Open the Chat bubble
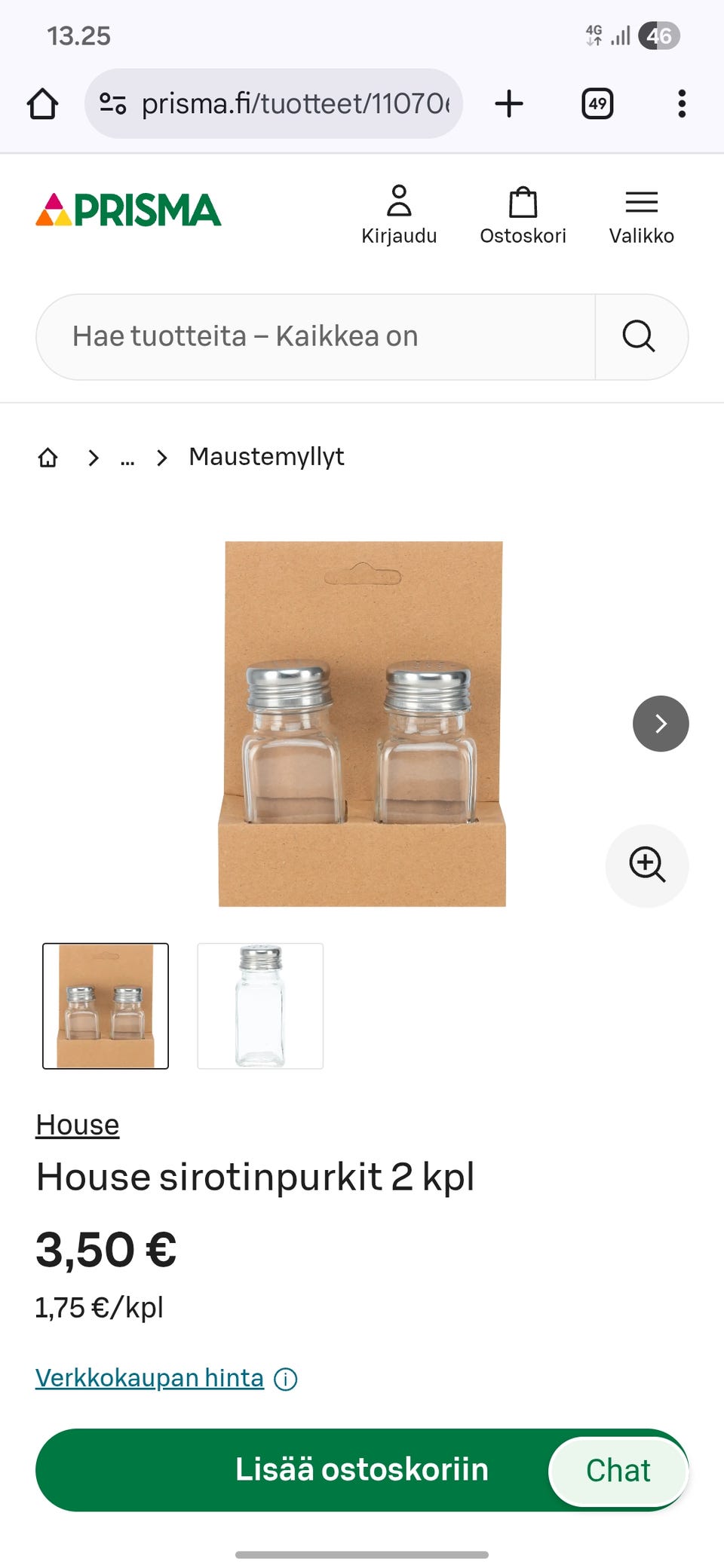The width and height of the screenshot is (724, 1568). click(x=618, y=1471)
